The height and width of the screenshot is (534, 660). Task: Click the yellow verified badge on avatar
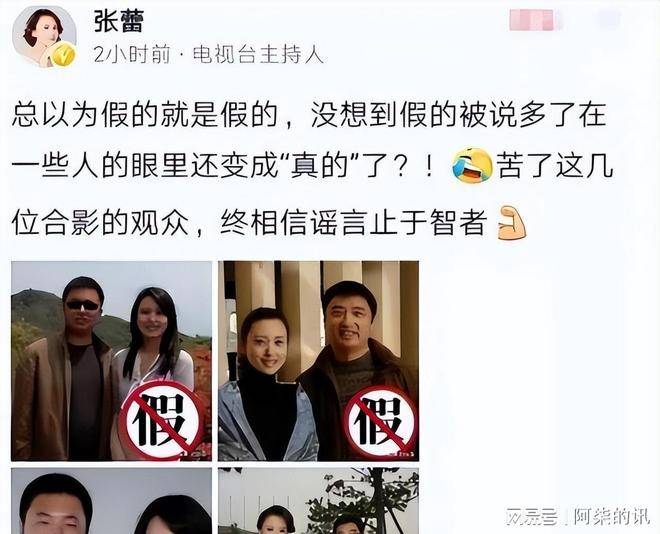point(63,55)
